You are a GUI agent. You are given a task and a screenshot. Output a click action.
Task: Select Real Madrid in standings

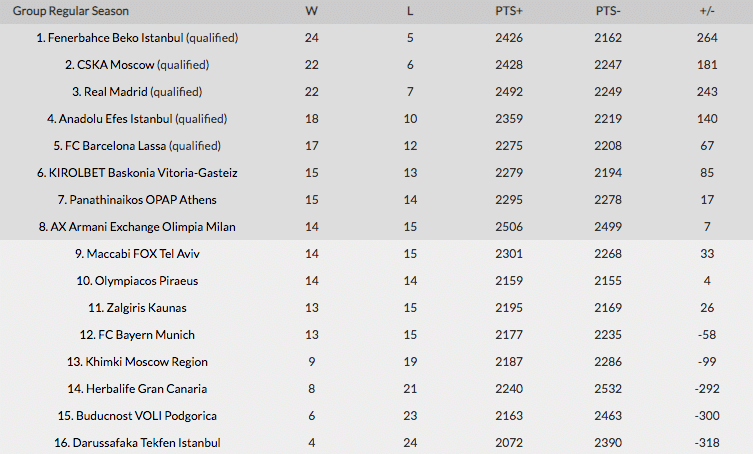116,92
